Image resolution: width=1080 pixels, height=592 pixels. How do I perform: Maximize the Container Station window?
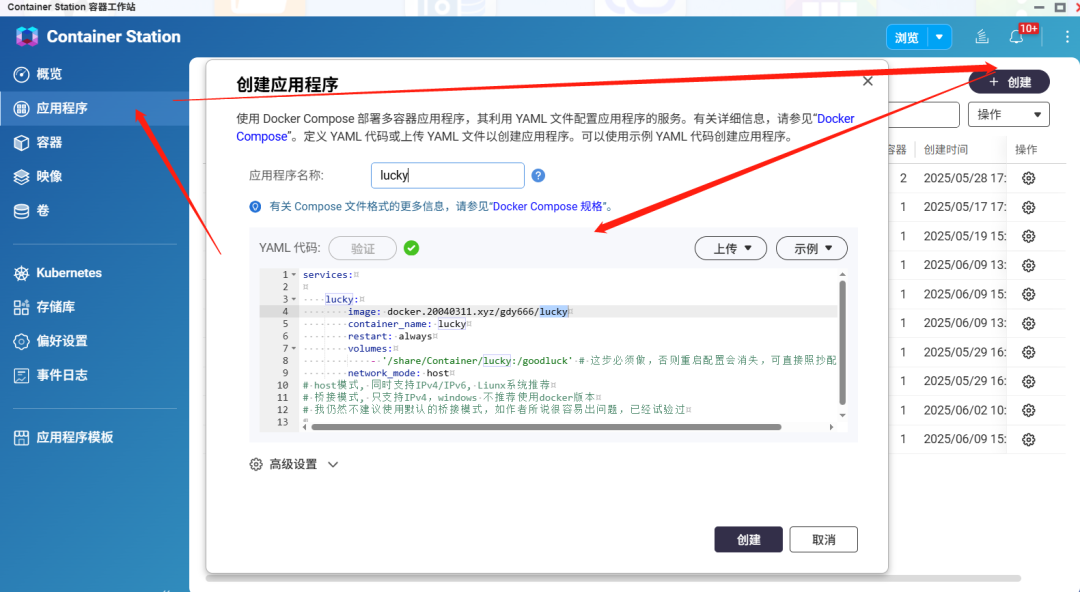[x=1060, y=8]
